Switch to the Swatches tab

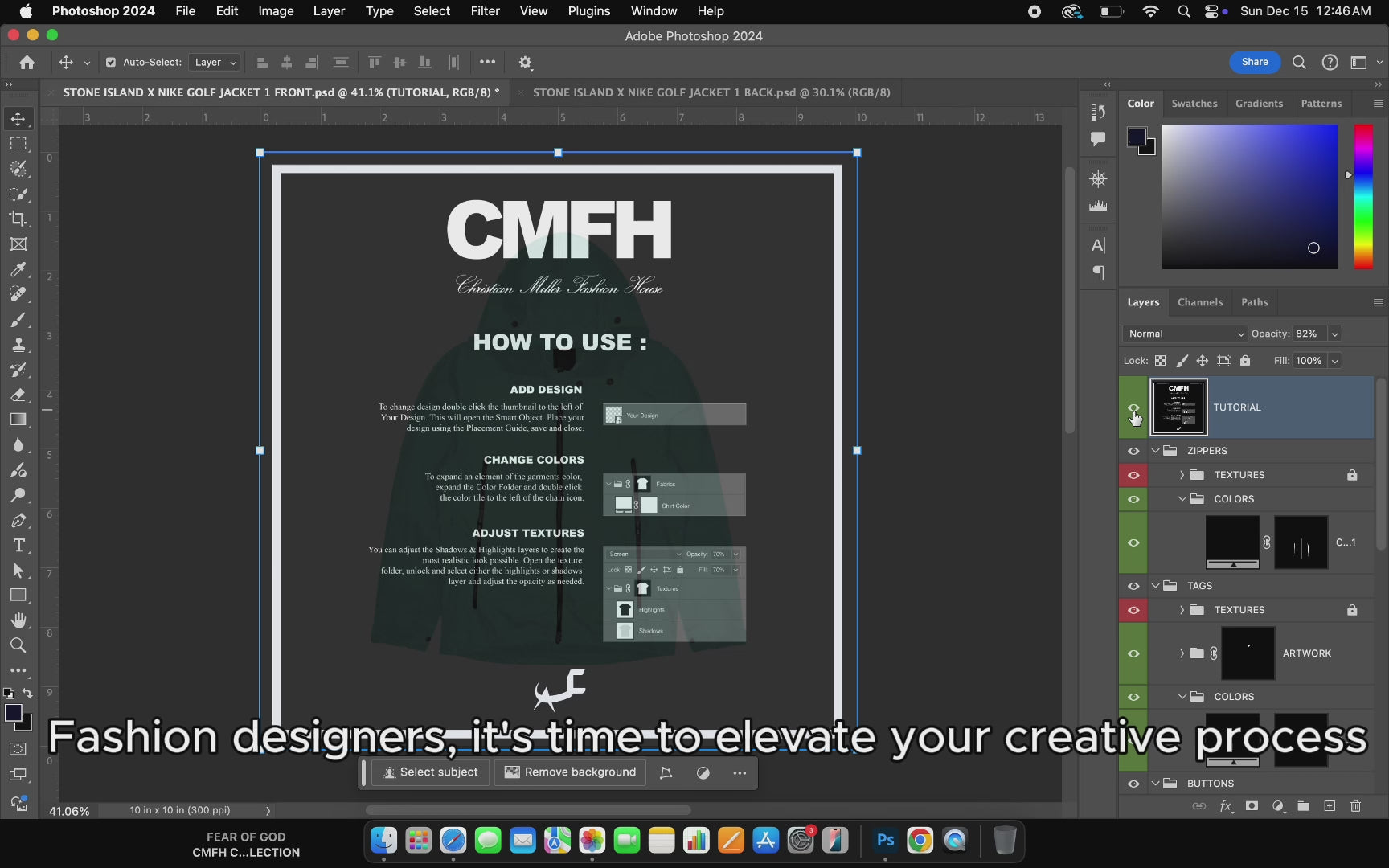click(x=1194, y=104)
